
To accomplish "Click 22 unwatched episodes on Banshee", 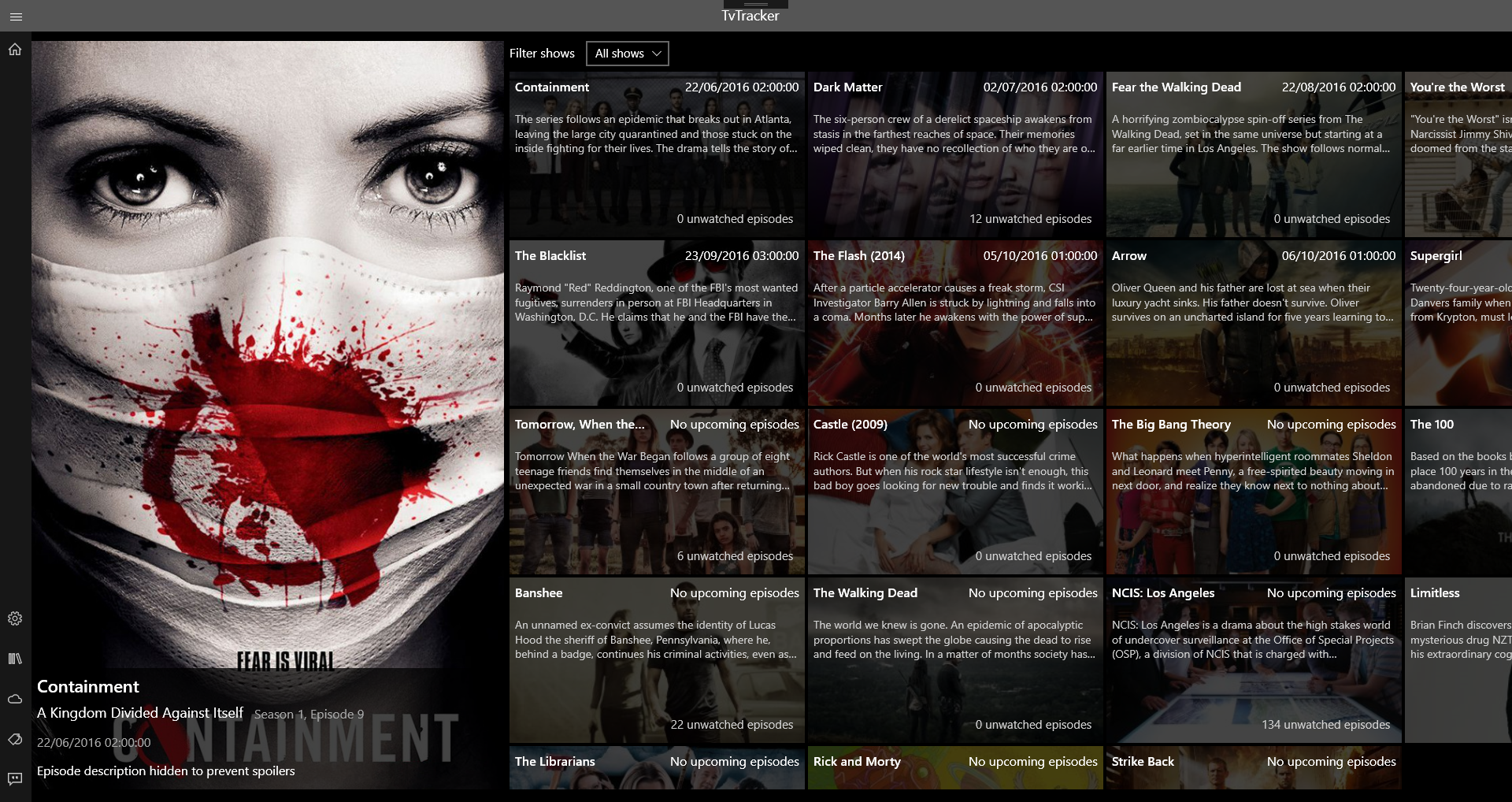I will (x=732, y=725).
